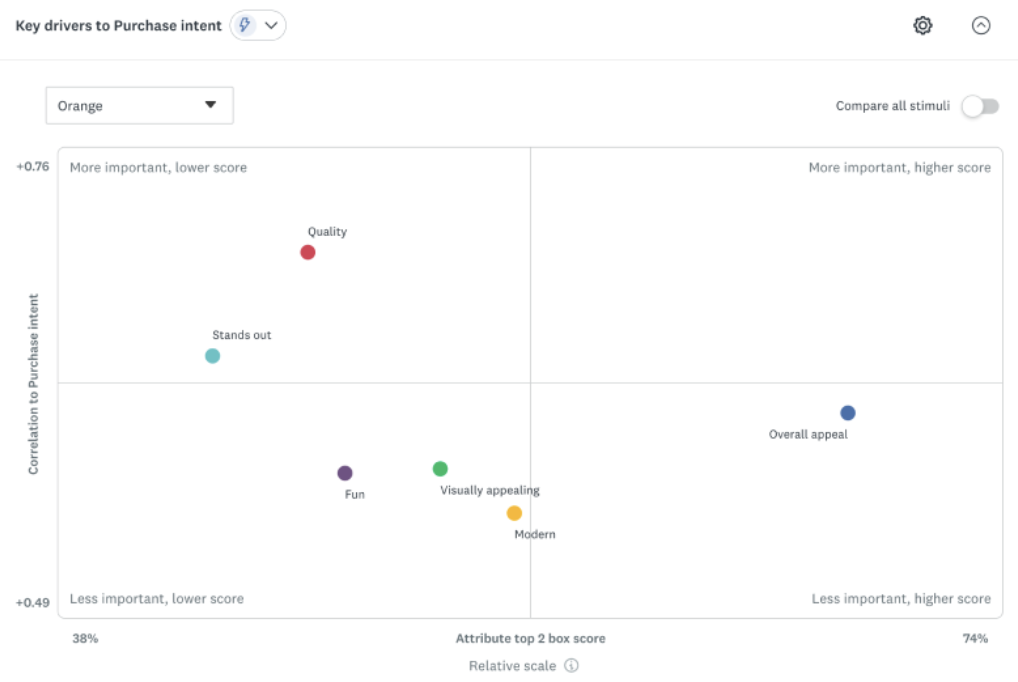Click the Overall appeal label
The height and width of the screenshot is (682, 1018).
(x=808, y=435)
